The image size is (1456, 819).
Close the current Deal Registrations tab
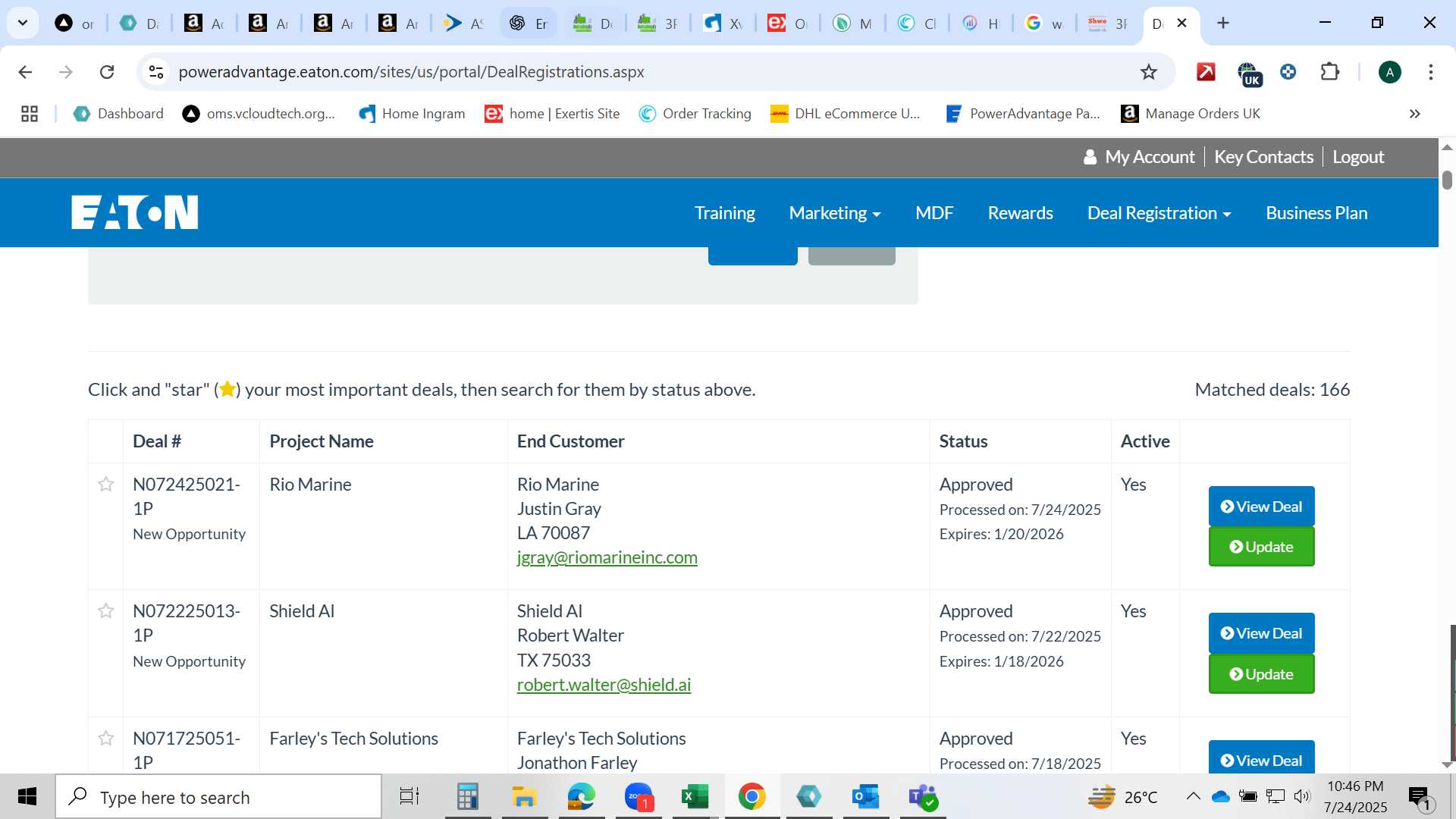[x=1182, y=23]
